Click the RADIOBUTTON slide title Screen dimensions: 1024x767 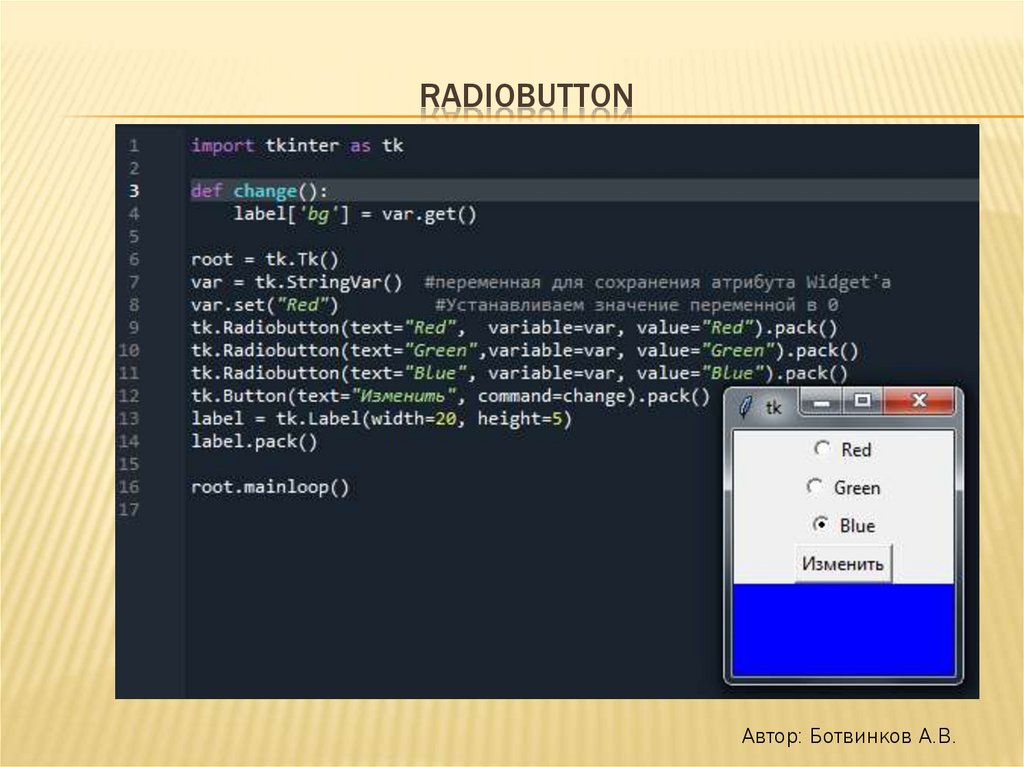526,95
